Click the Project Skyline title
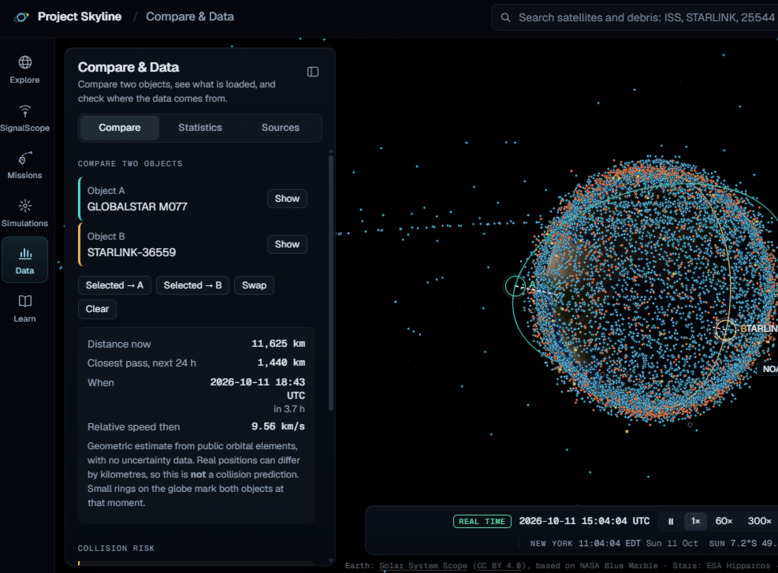 coord(79,17)
